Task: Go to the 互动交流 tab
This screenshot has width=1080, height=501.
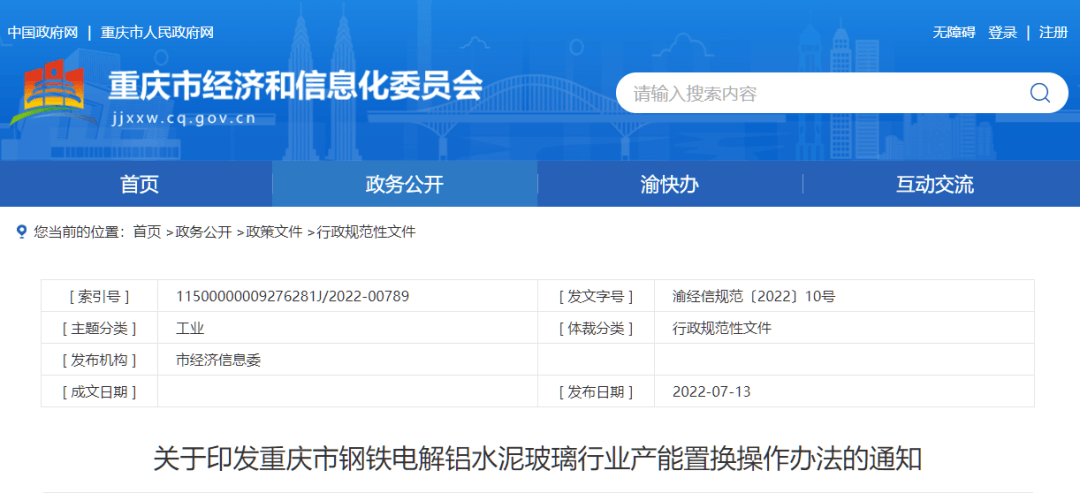Action: tap(934, 184)
